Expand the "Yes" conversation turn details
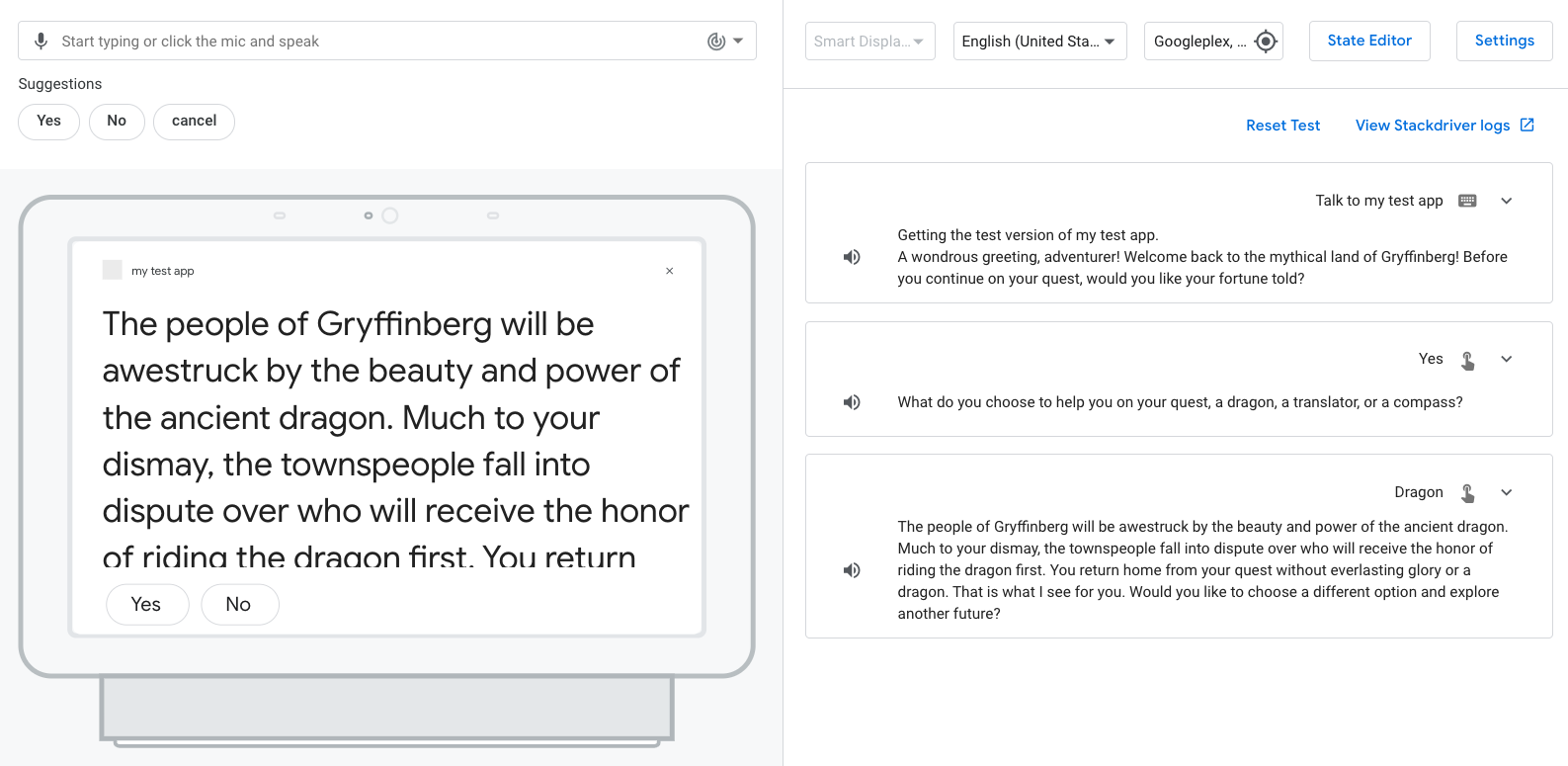Image resolution: width=1568 pixels, height=766 pixels. pos(1507,359)
